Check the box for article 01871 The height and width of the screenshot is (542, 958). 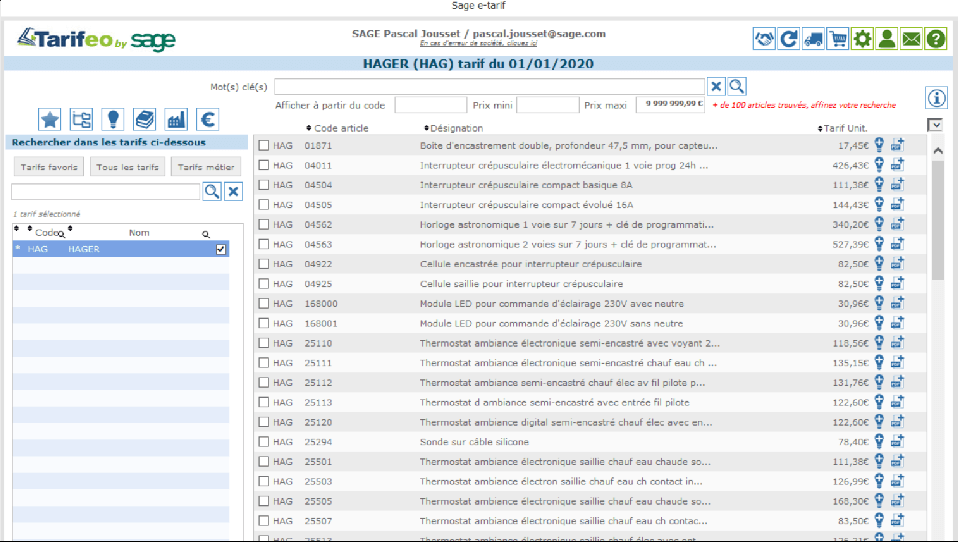(263, 145)
